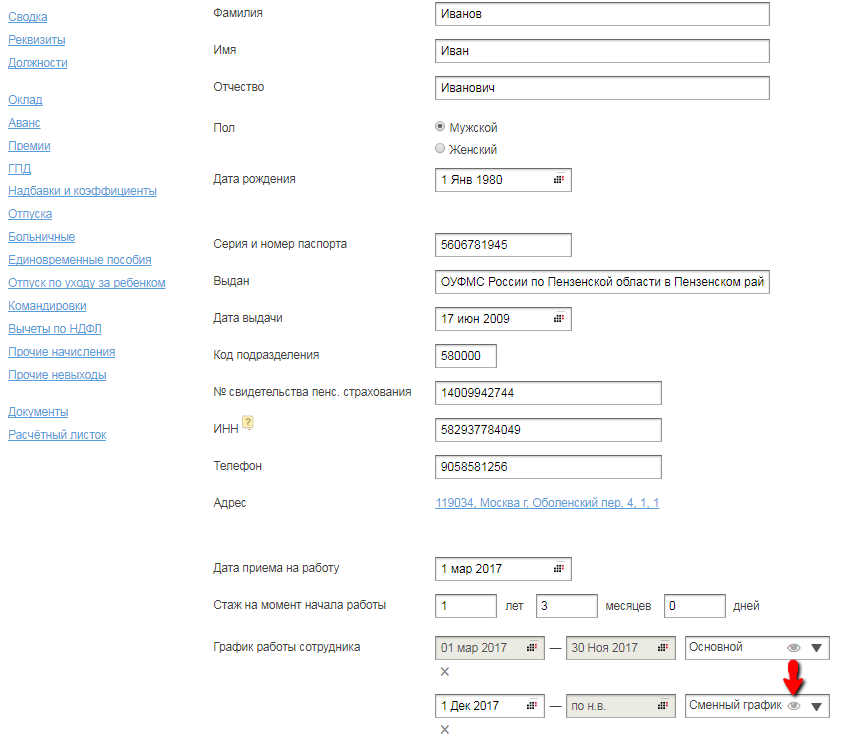Open calendar picker for Дата приема на работу
The height and width of the screenshot is (742, 860).
[x=558, y=568]
